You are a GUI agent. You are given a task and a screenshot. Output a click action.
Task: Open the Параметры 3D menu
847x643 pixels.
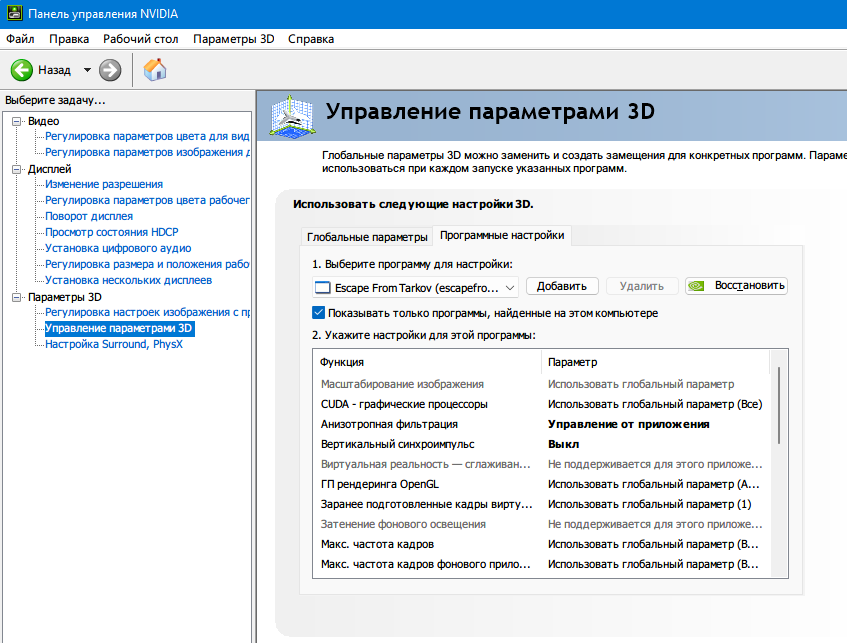(234, 39)
